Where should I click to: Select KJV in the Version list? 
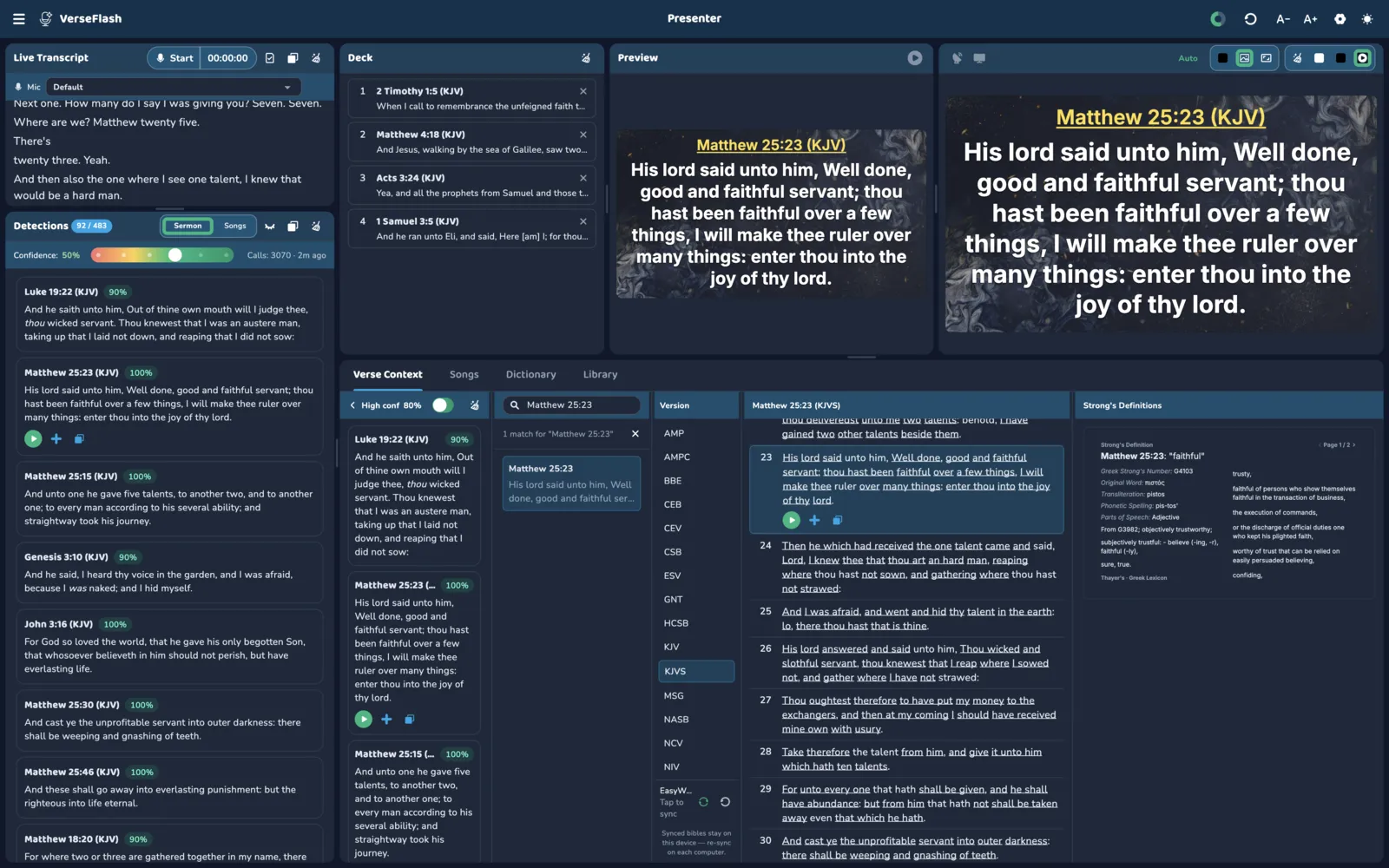[x=696, y=647]
